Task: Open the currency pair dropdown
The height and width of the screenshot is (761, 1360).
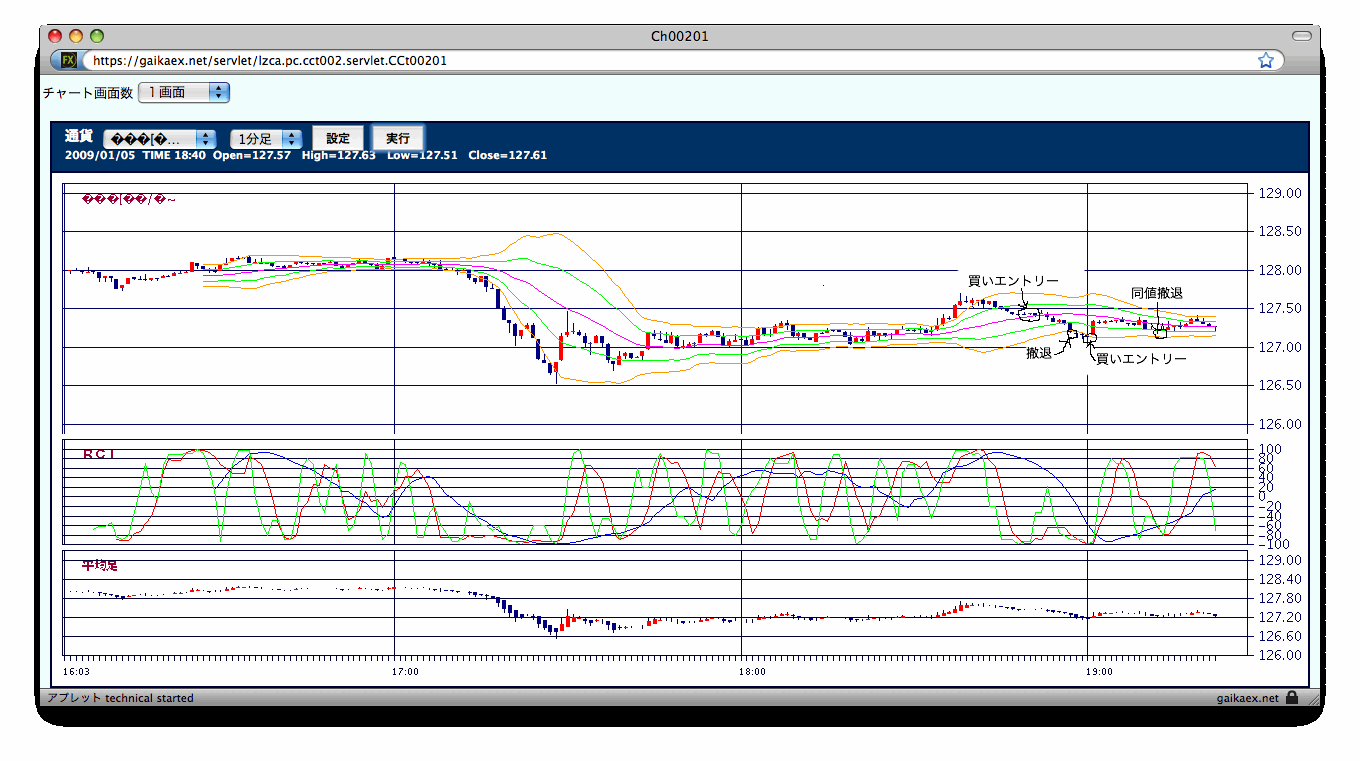Action: click(x=160, y=139)
